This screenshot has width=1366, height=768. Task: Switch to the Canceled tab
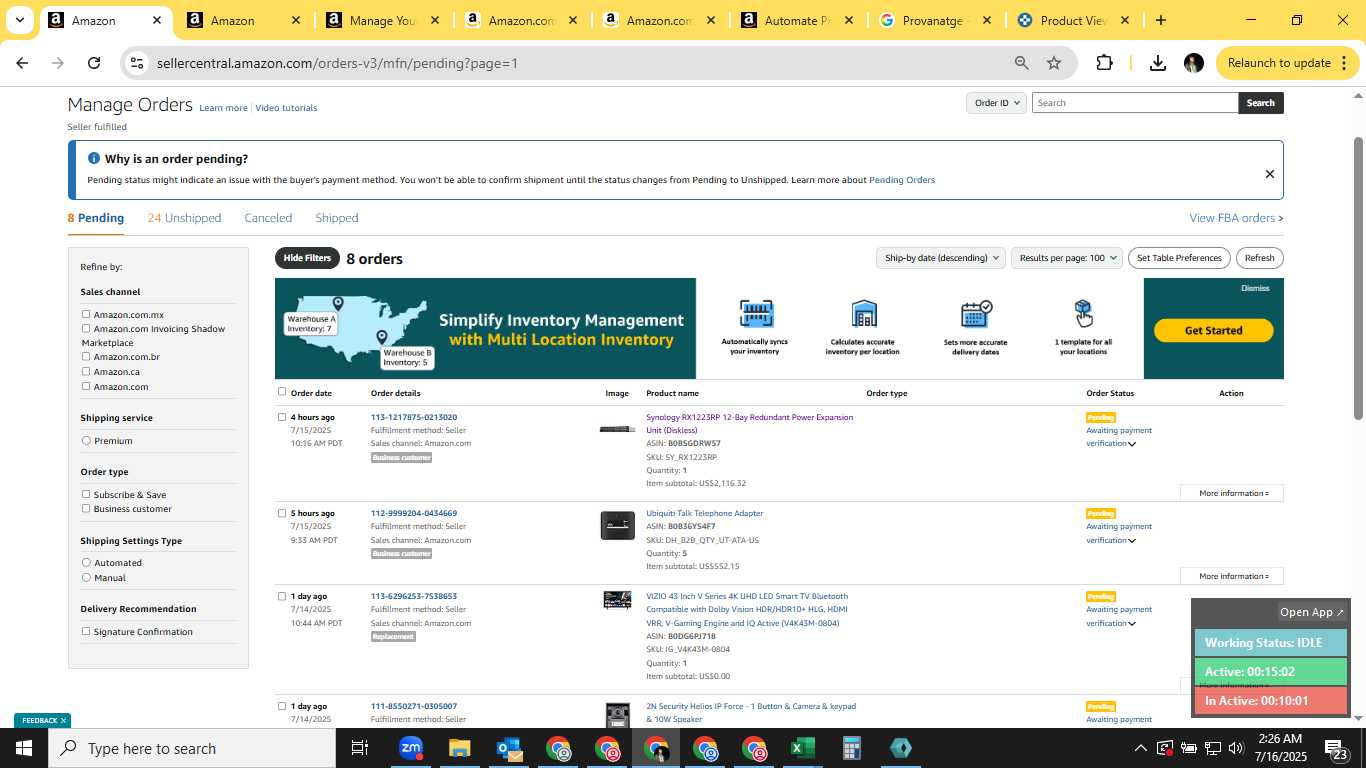pos(268,218)
